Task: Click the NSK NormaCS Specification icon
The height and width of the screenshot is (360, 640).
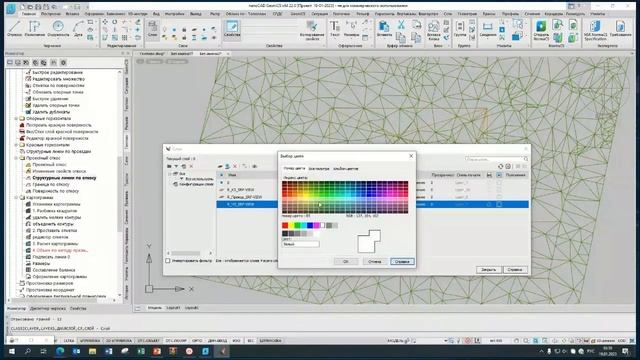Action: pos(595,30)
